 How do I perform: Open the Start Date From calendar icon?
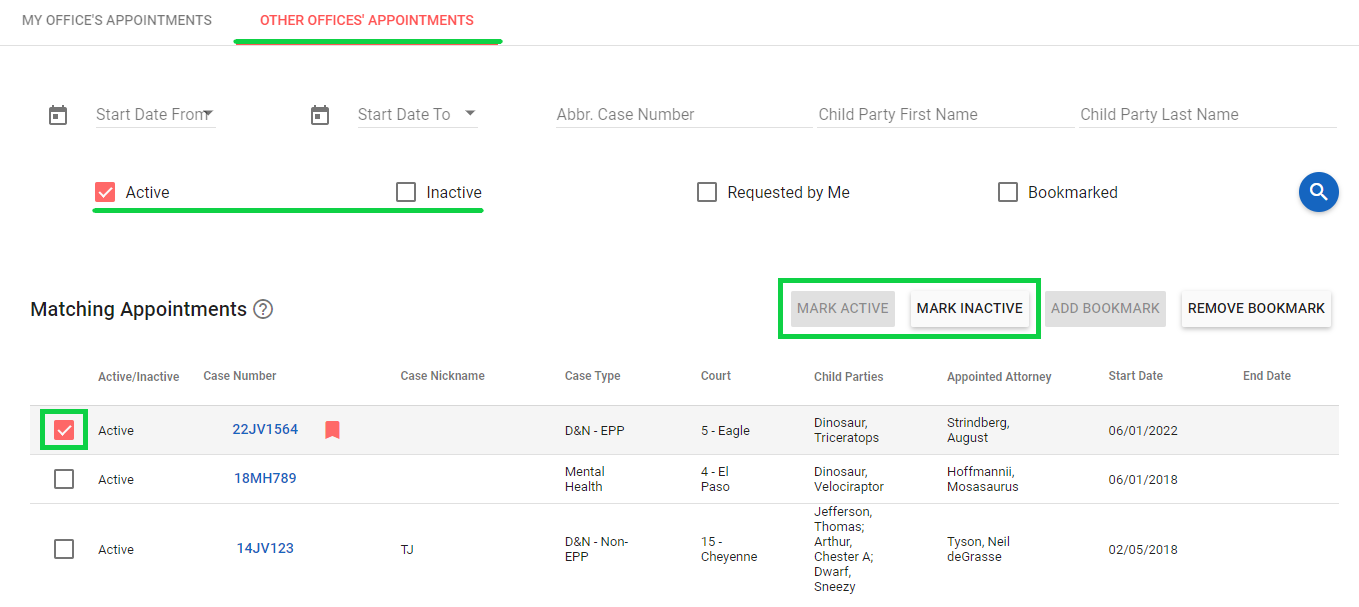58,115
